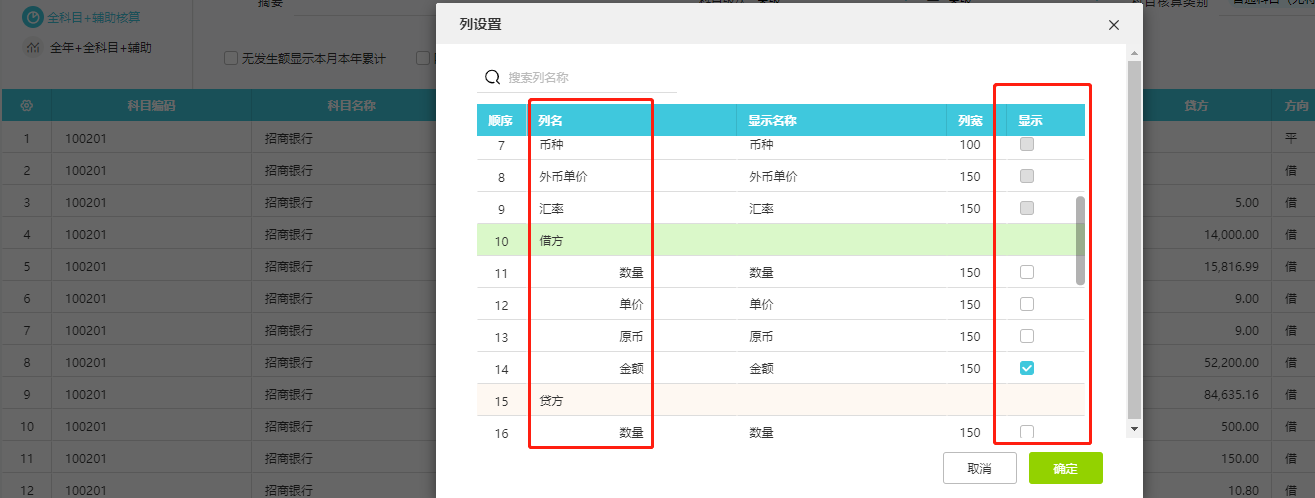Viewport: 1315px width, 498px height.
Task: Click 确定 to confirm column settings
Action: click(x=1066, y=468)
